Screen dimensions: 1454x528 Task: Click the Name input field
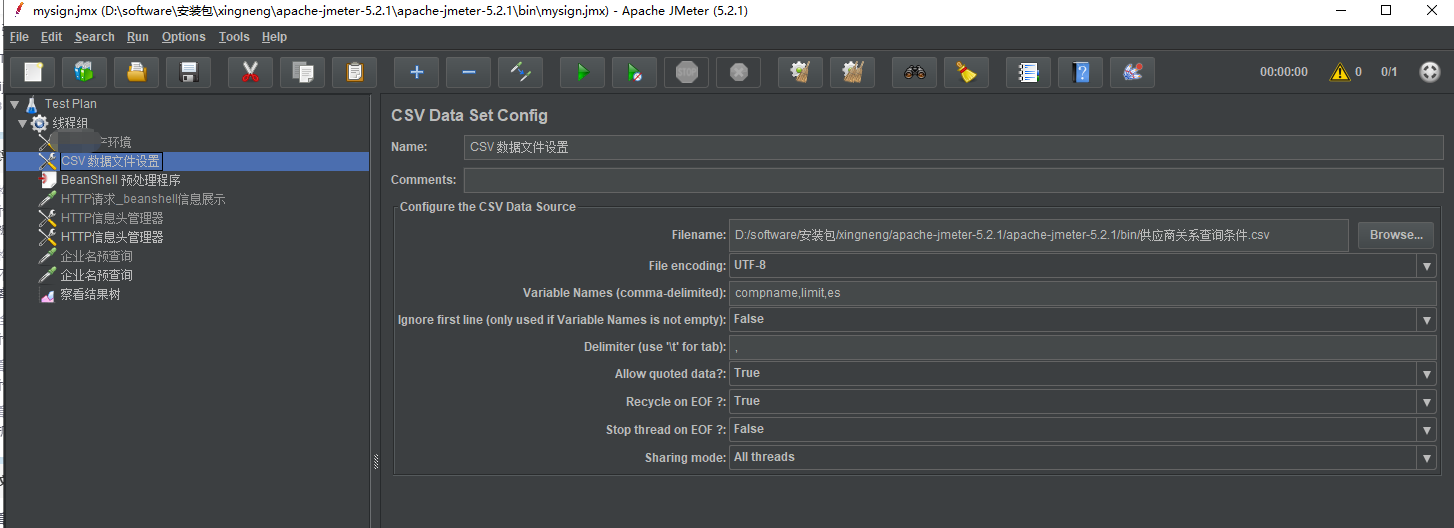954,147
